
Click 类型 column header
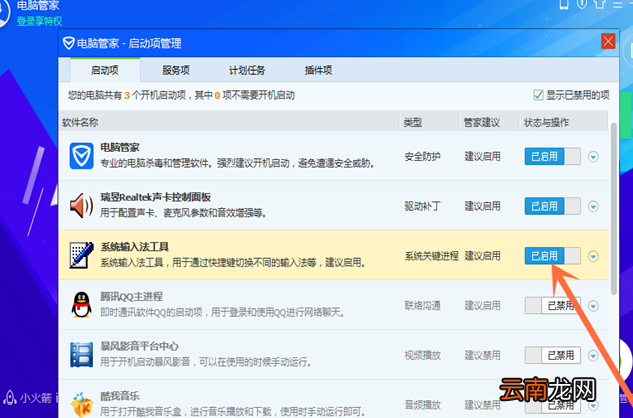pos(413,122)
